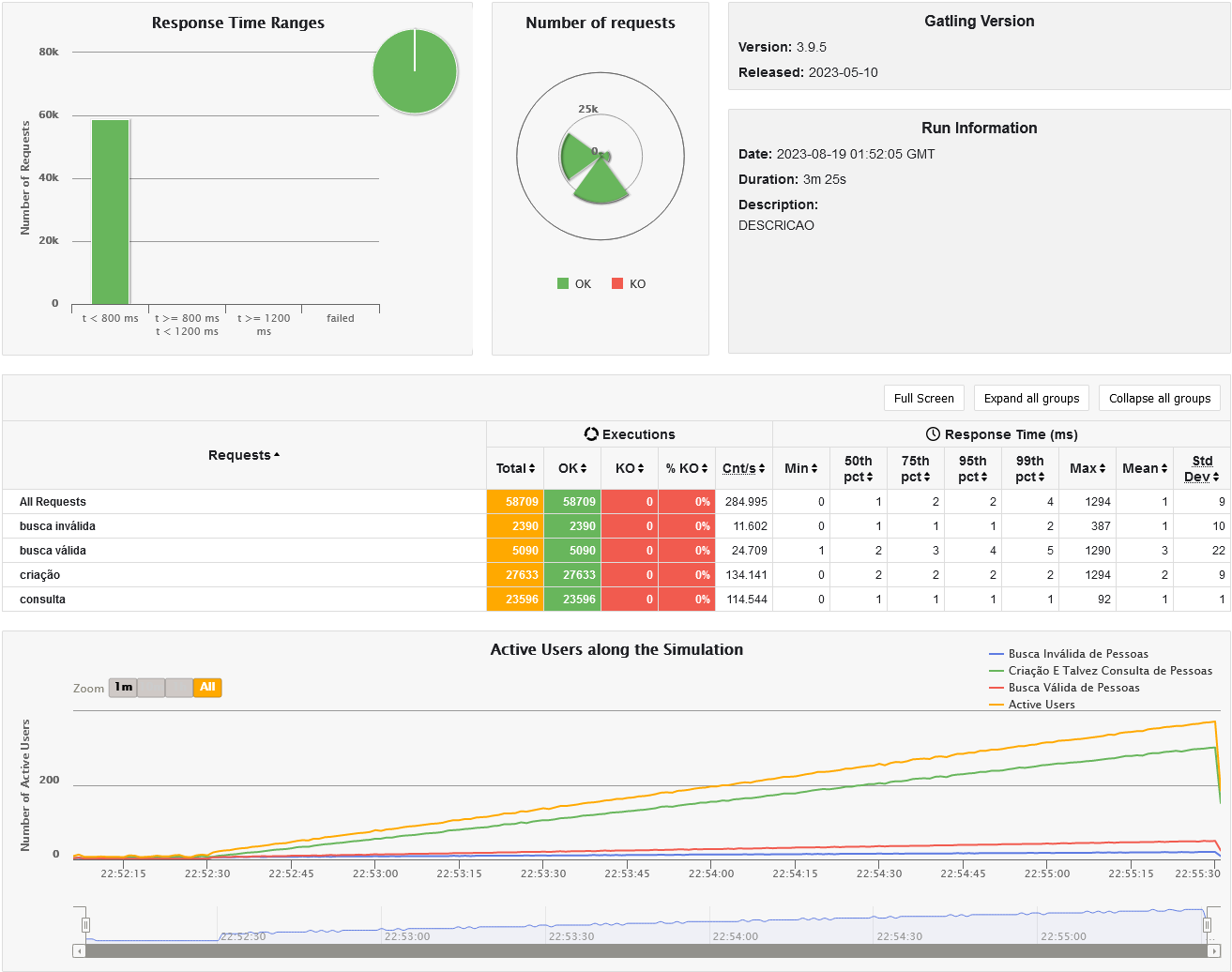
Task: Sort by % KO column
Action: 687,468
